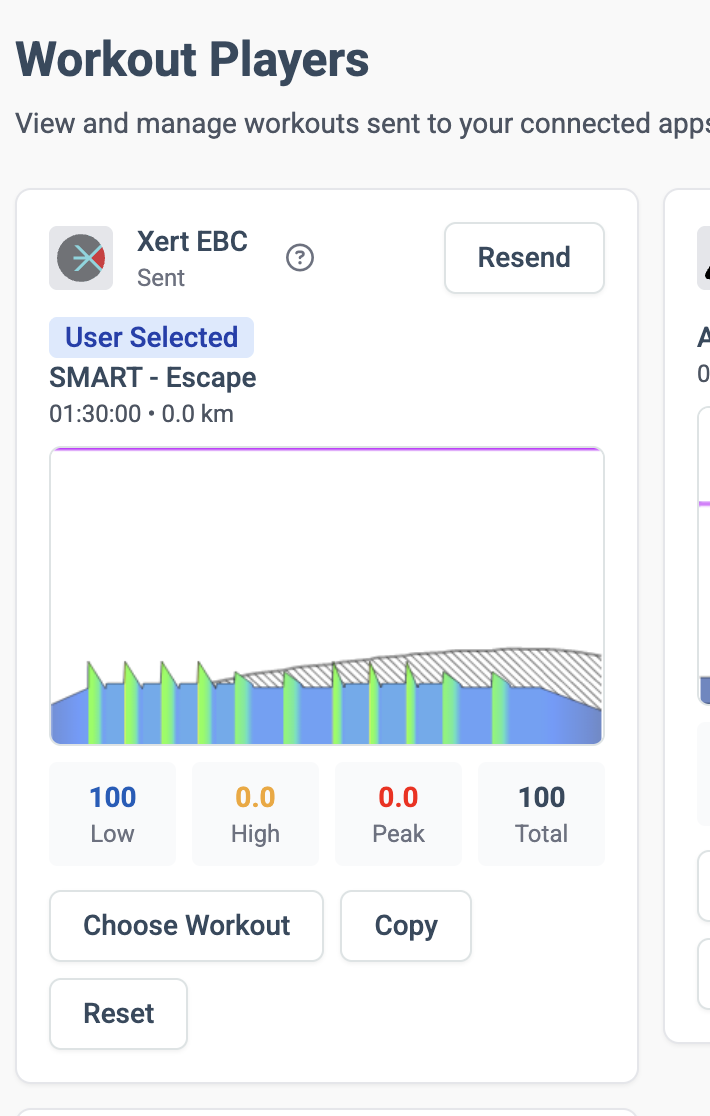
Task: Select the SMART - Escape workout title
Action: 153,378
